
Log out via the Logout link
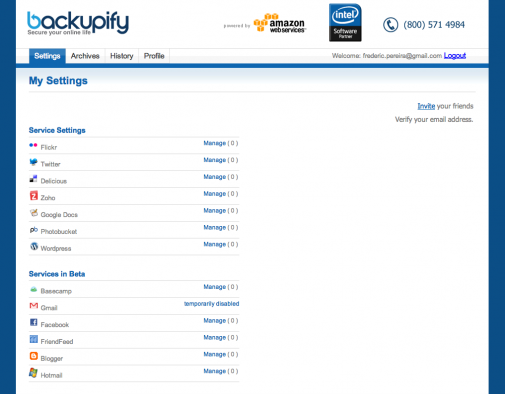455,56
